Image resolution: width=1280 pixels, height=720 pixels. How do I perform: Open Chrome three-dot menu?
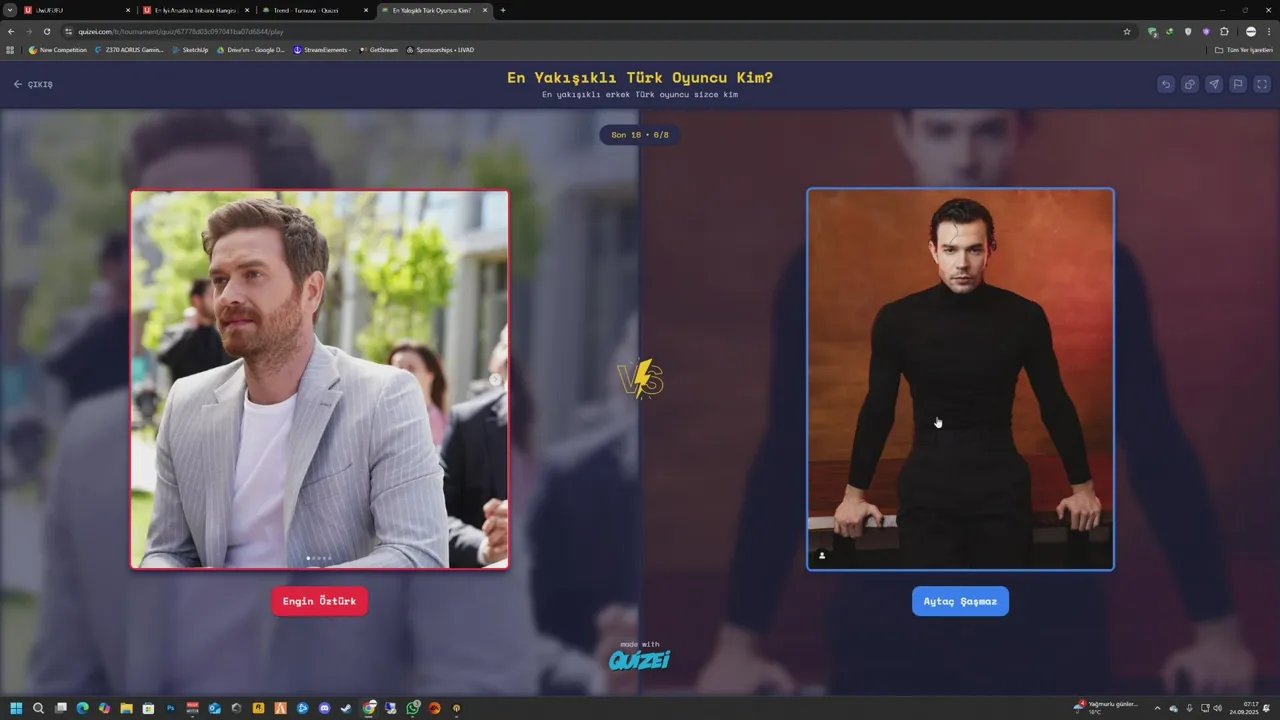click(1268, 31)
